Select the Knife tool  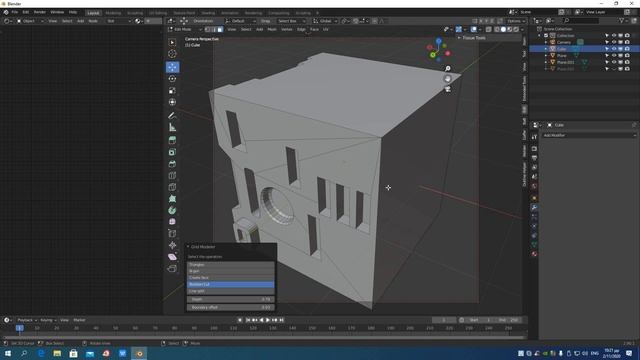coord(172,187)
